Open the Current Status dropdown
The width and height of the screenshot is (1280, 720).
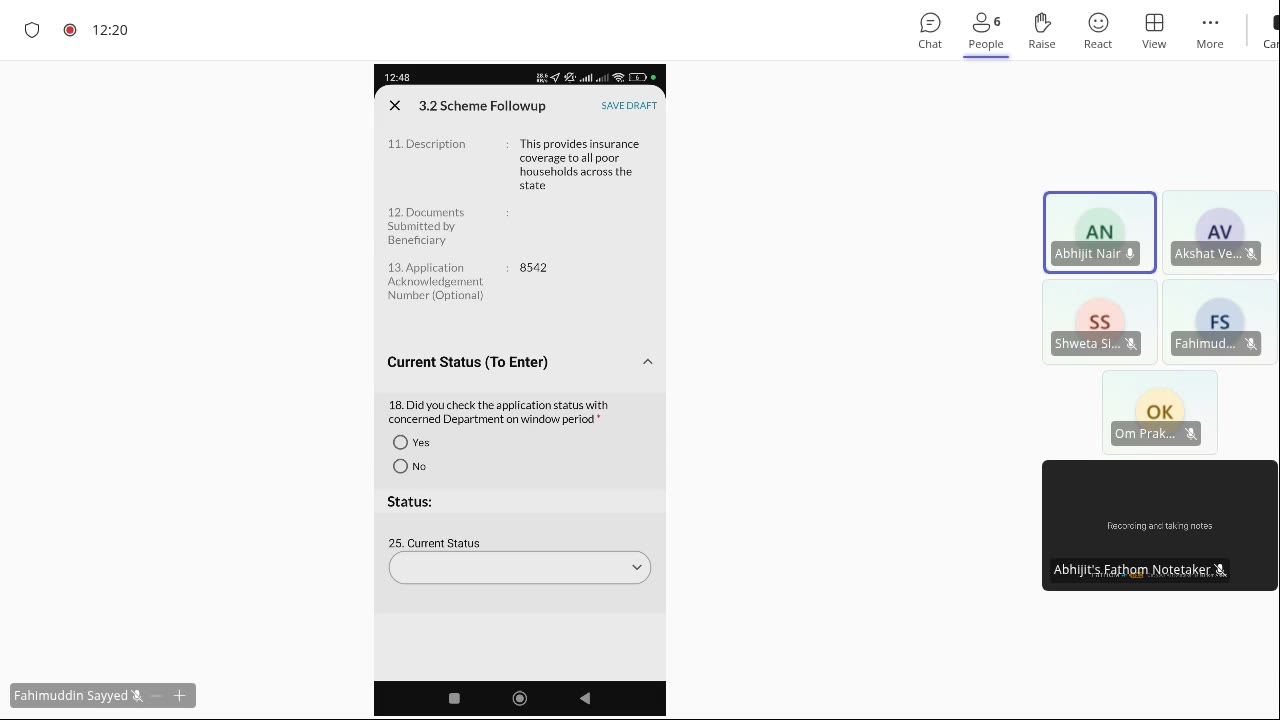tap(520, 567)
